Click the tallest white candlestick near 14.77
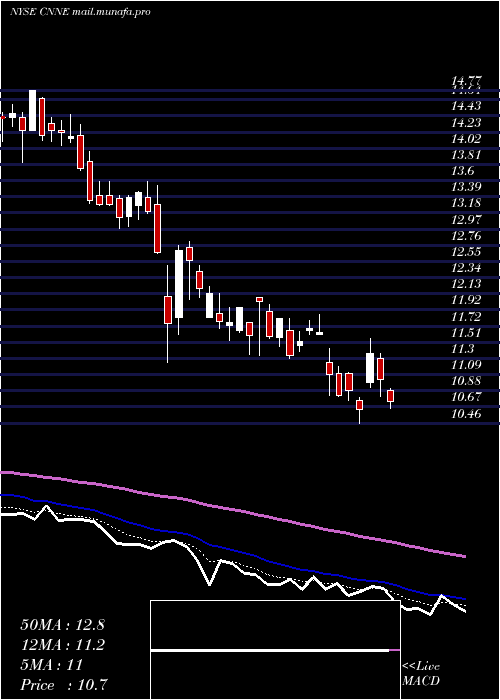Viewport: 500px width, 700px height. click(x=33, y=111)
